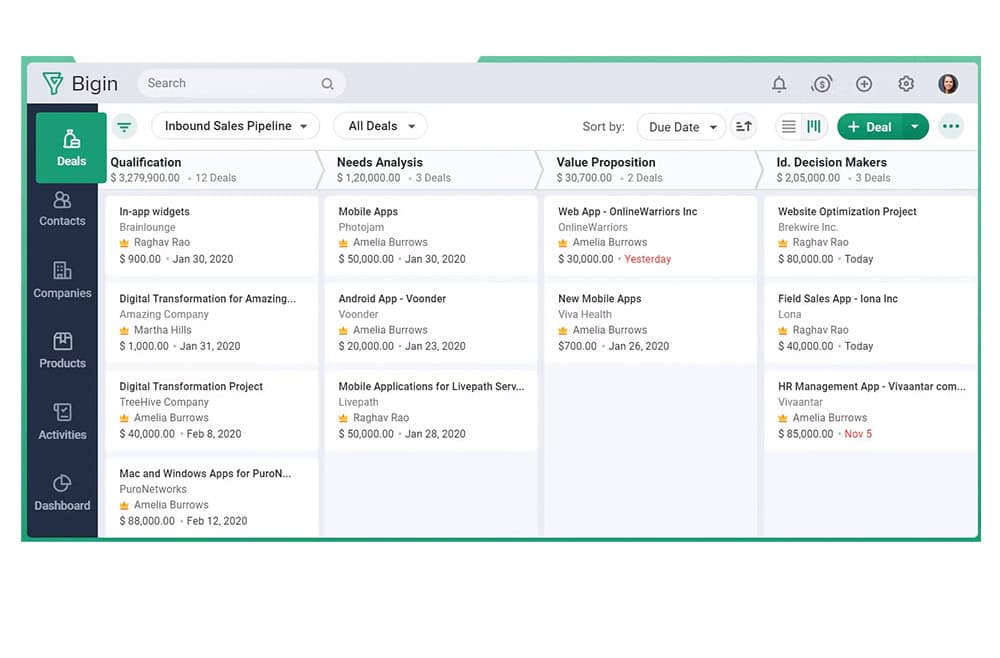This screenshot has height=658, width=1000.
Task: Open the Digital Transformation Project deal
Action: pos(212,410)
